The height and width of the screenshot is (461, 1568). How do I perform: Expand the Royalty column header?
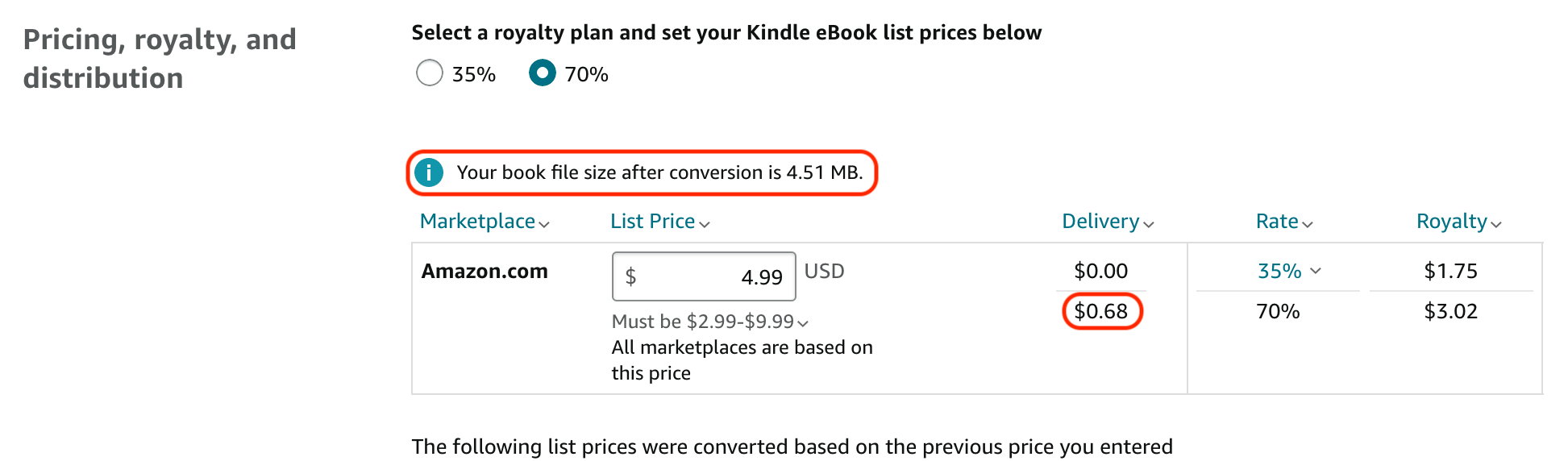[1458, 222]
